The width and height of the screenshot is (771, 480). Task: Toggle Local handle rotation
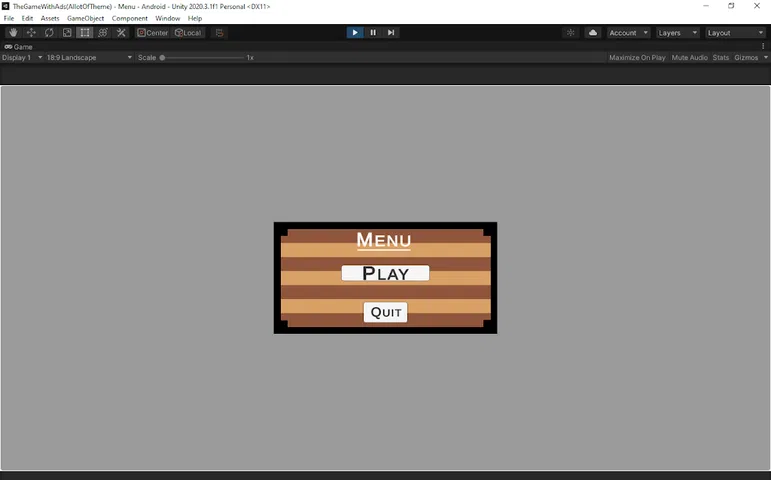pos(188,33)
